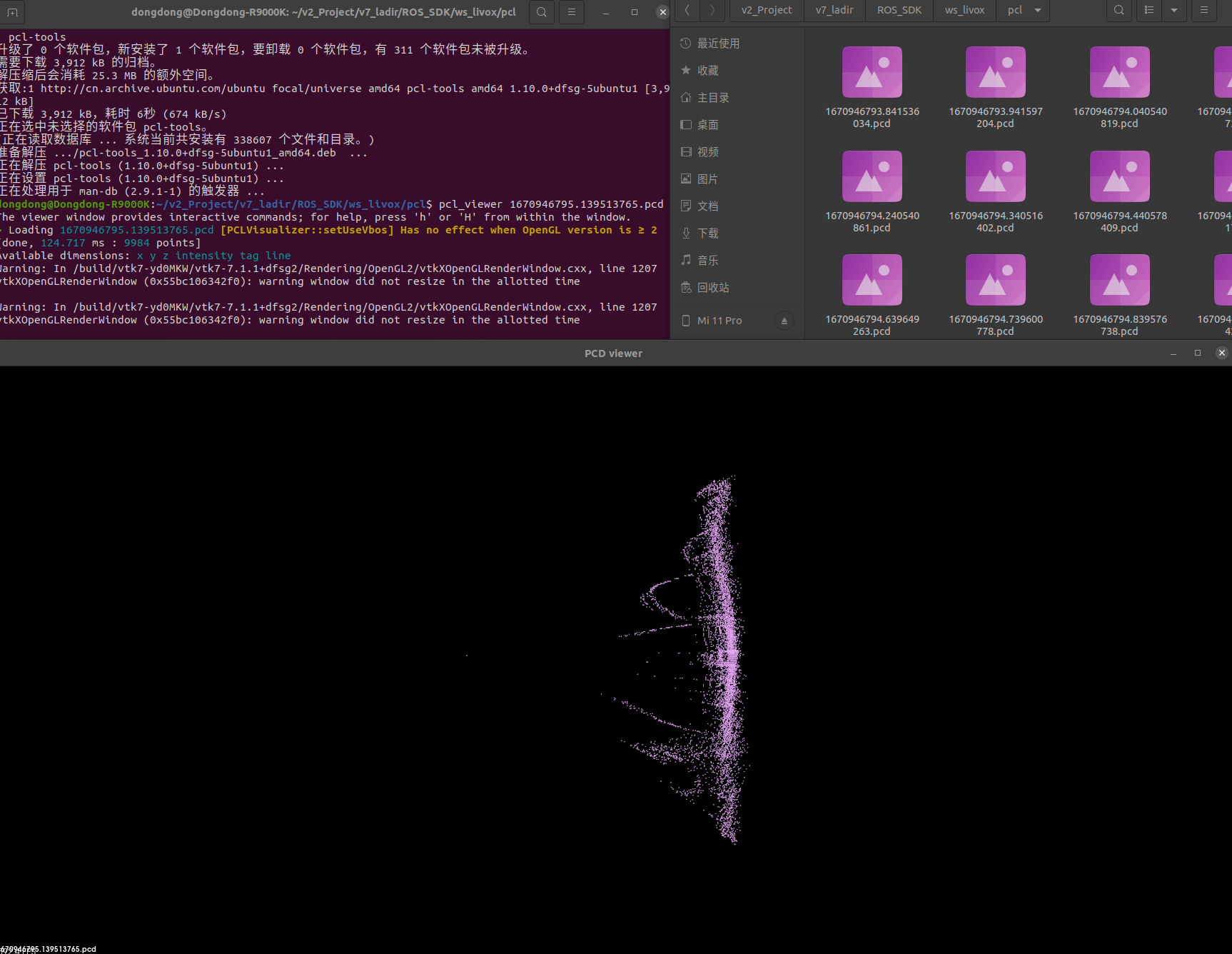Close the terminal window
The width and height of the screenshot is (1232, 954).
tap(662, 12)
